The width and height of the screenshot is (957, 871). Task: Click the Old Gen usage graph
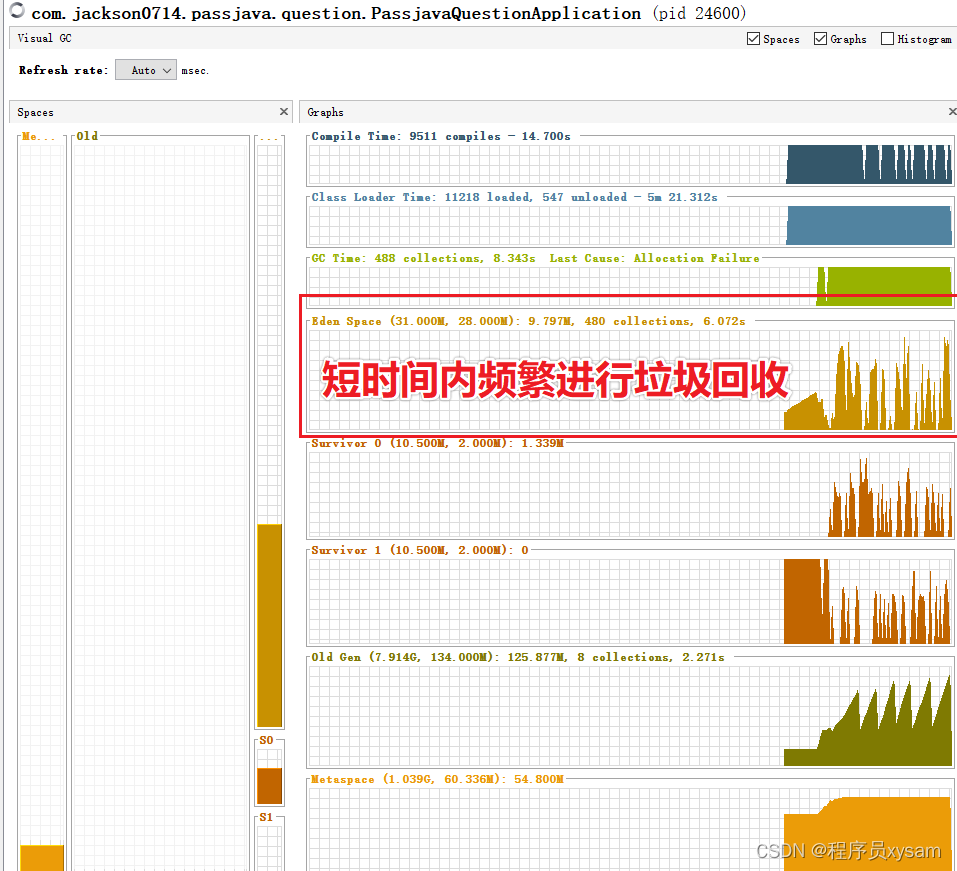click(x=630, y=716)
